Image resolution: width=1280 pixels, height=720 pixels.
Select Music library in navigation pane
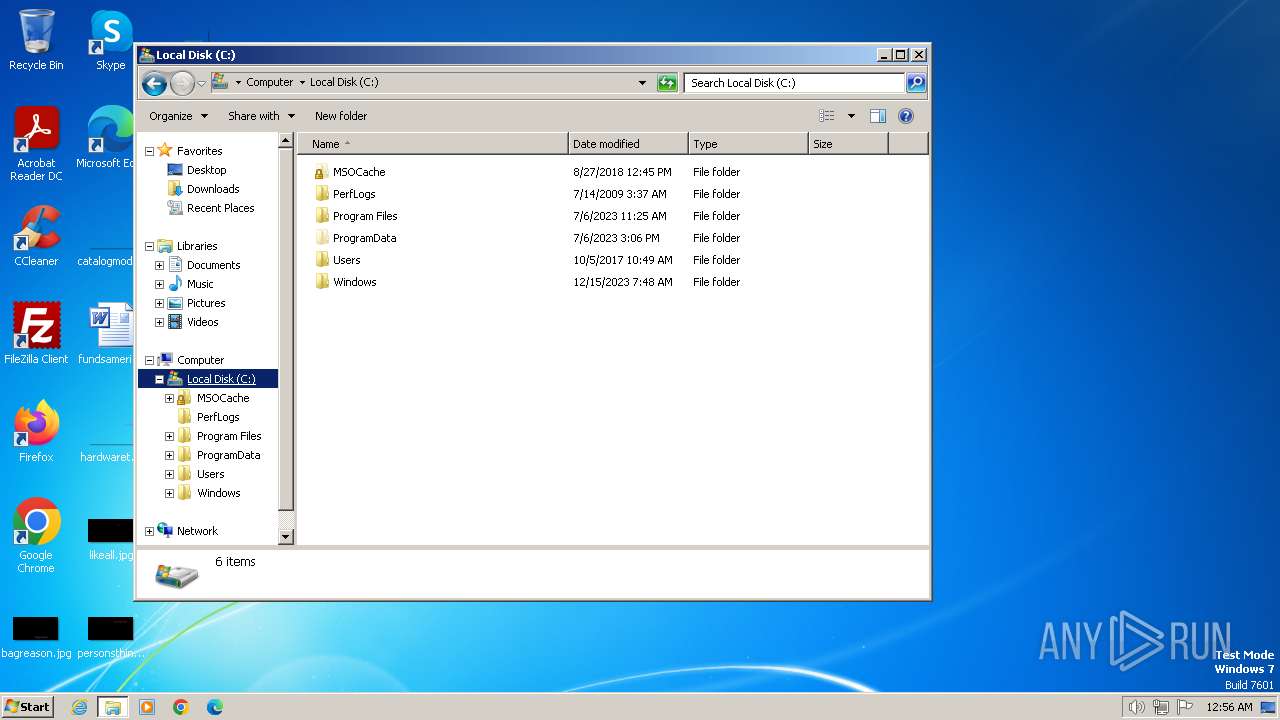[191, 284]
